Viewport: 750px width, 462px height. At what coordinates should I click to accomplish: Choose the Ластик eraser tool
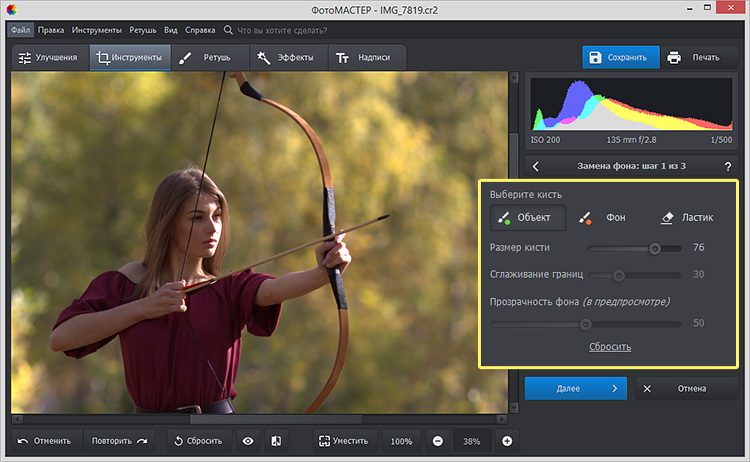point(686,218)
